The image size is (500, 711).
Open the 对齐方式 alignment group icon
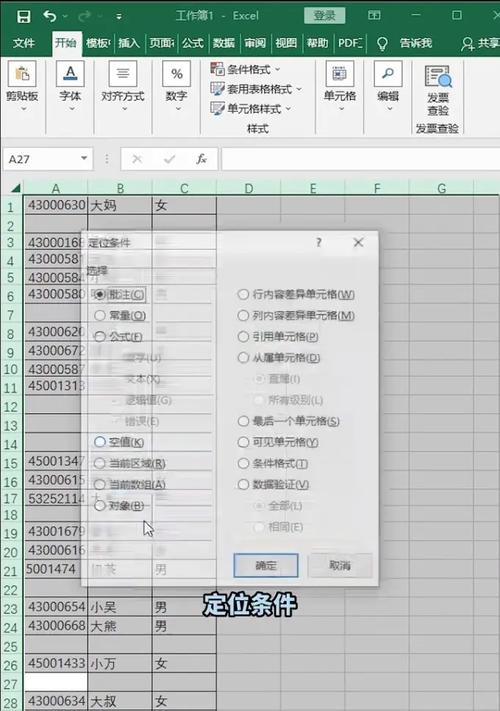tap(123, 73)
